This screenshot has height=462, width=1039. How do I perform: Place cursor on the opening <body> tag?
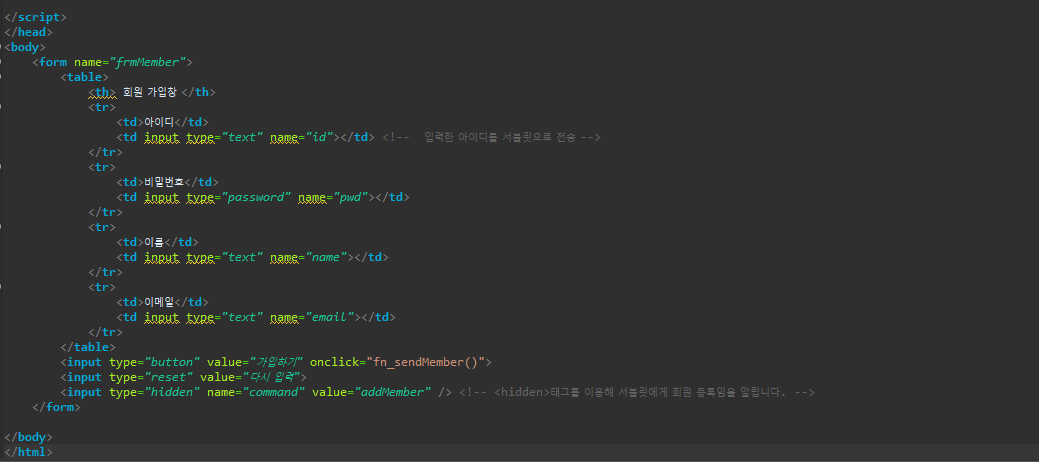(25, 47)
